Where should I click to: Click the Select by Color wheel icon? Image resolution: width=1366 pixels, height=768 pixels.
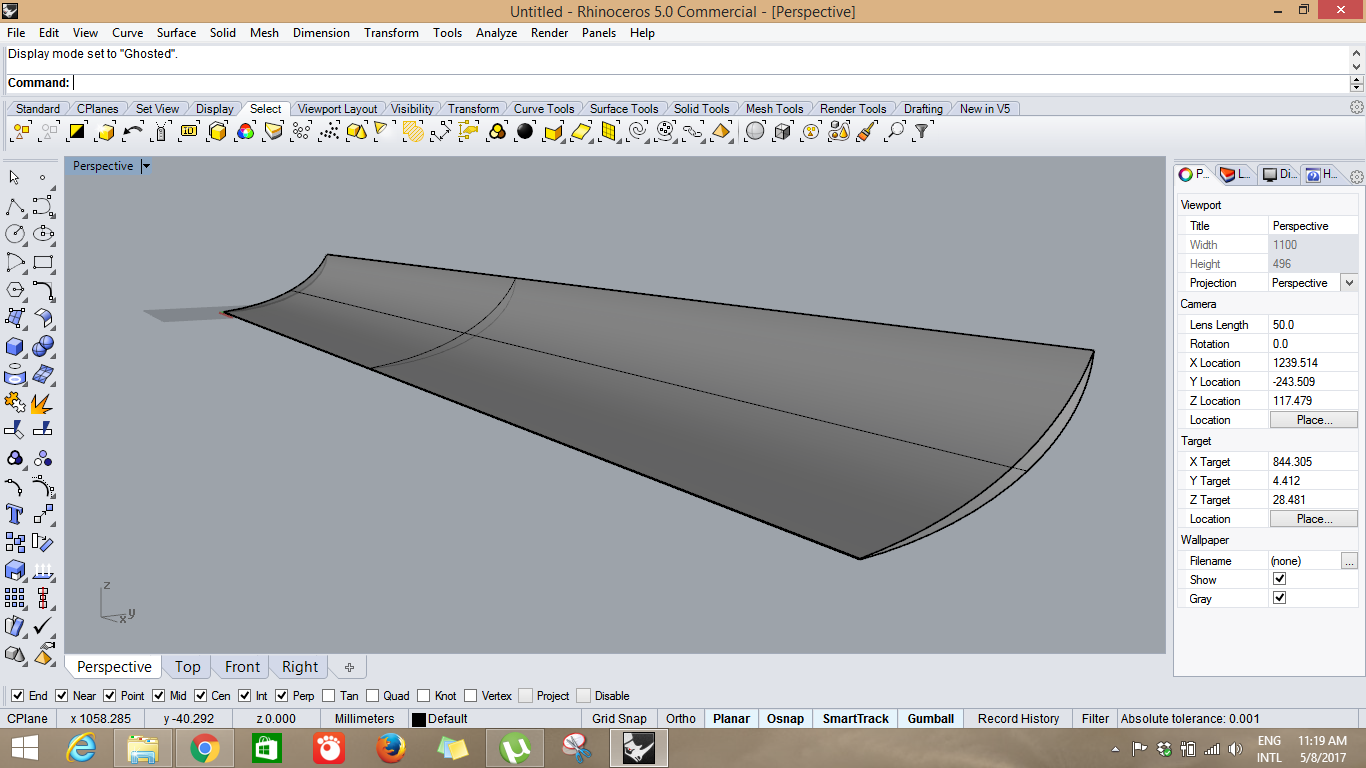245,131
